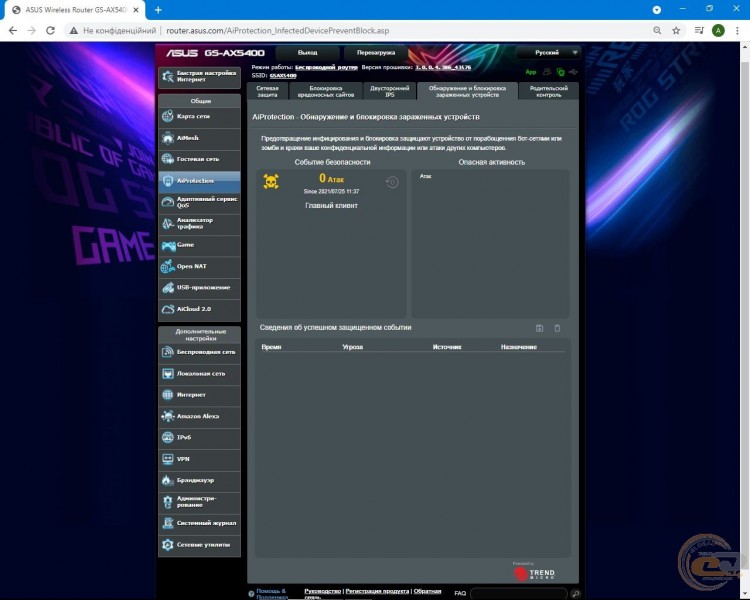The width and height of the screenshot is (750, 600).
Task: Open the Русский language dropdown
Action: coord(549,53)
